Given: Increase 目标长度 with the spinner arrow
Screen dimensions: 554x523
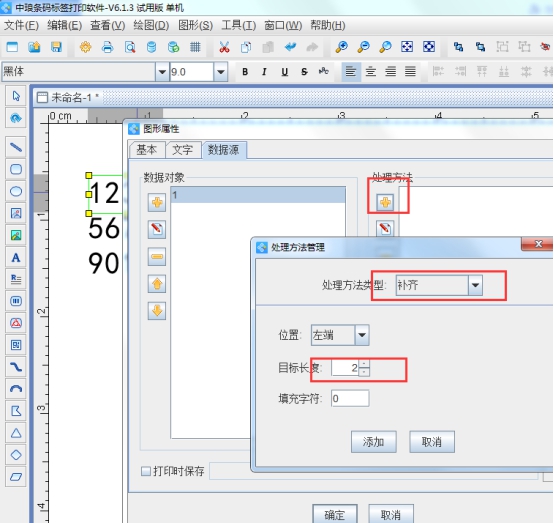Looking at the screenshot, I should coord(364,364).
